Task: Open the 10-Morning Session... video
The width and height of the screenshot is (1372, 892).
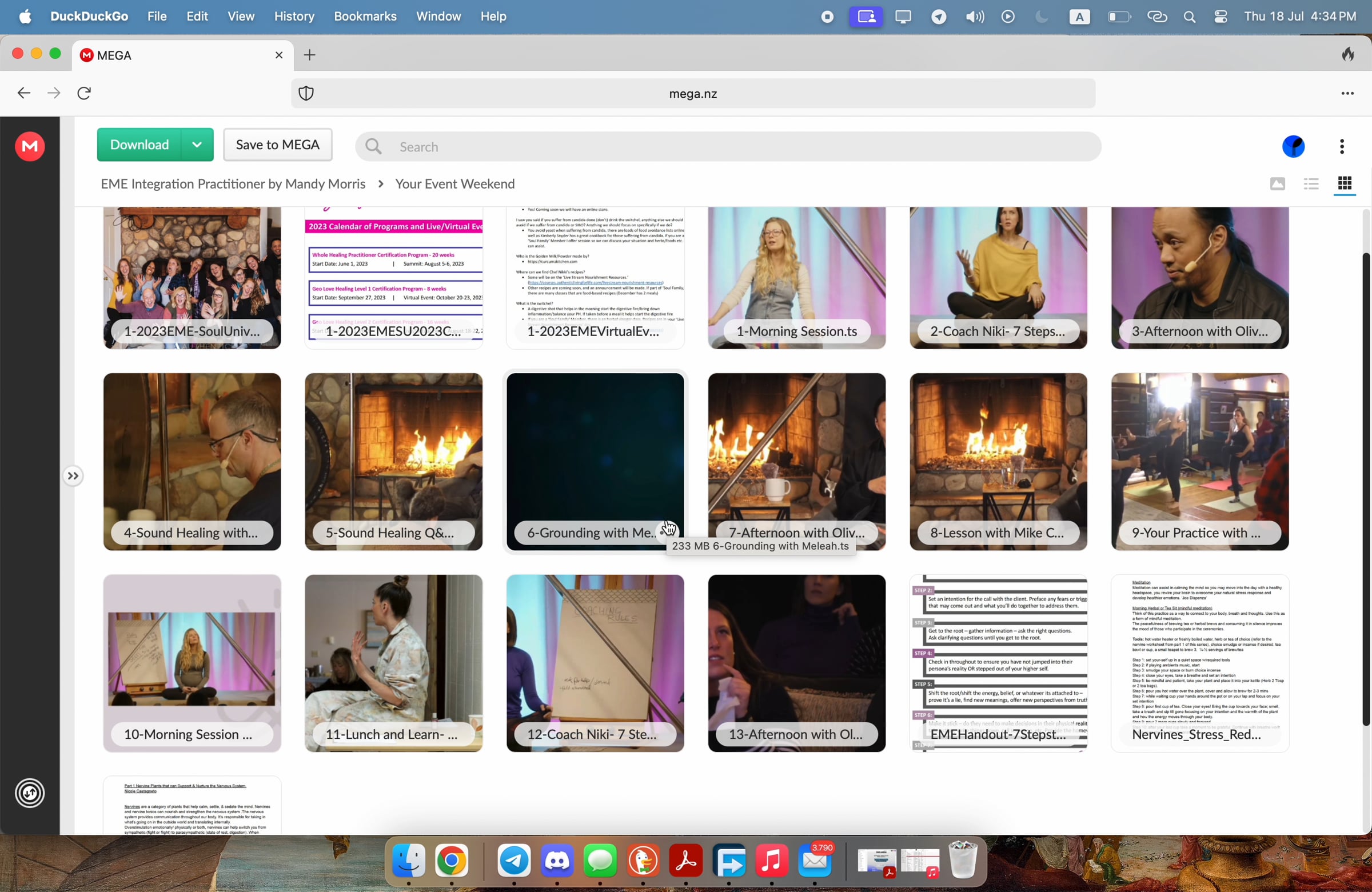Action: (x=192, y=664)
